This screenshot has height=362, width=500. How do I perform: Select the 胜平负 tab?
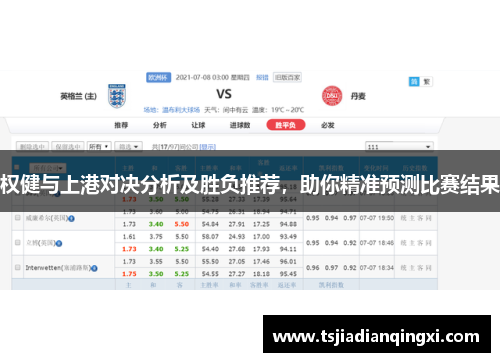286,125
